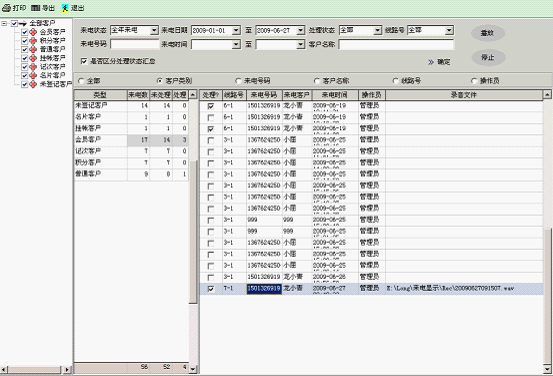
Task: Select the 未登记客户 row in summary table
Action: pos(131,106)
